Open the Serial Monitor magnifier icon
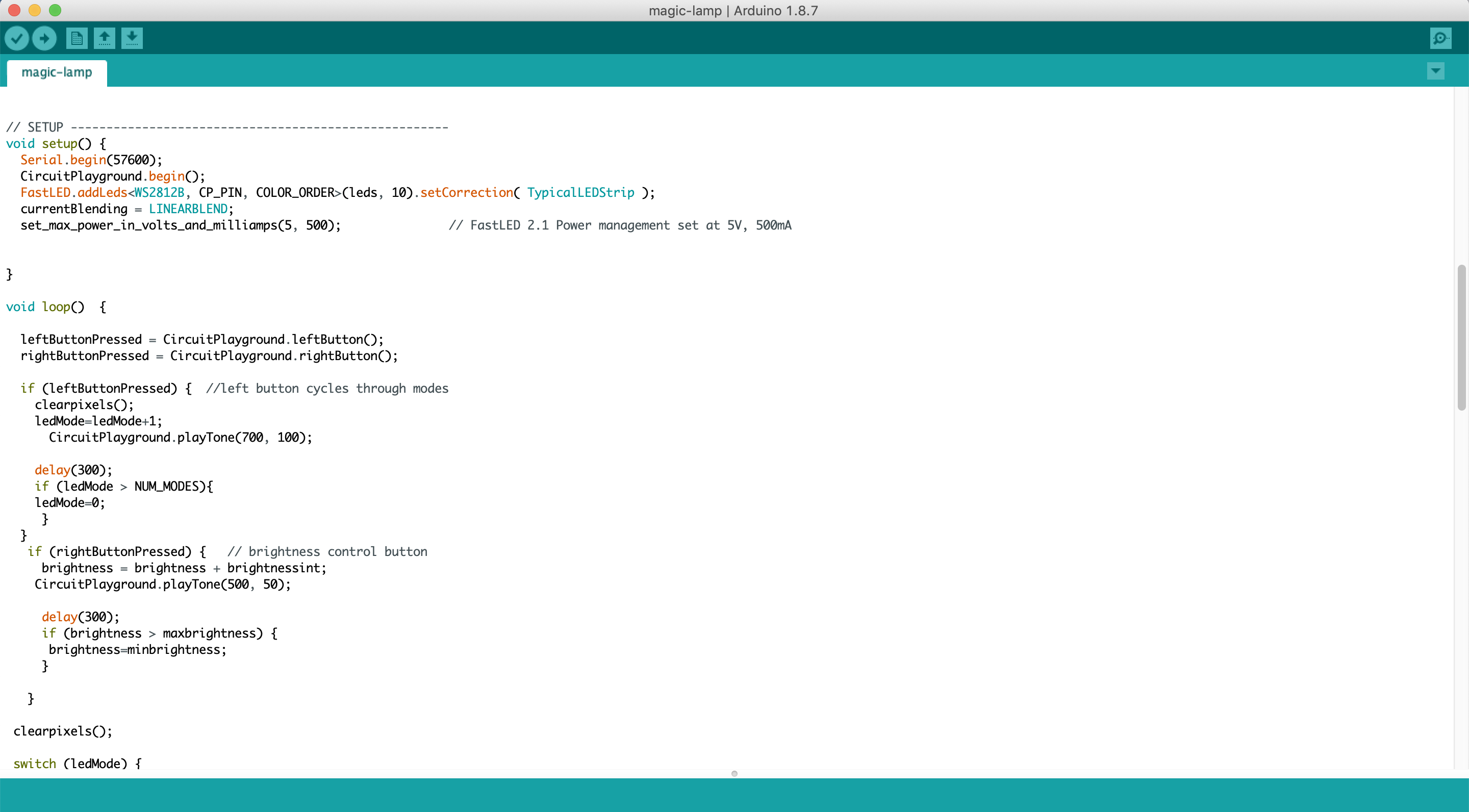The image size is (1469, 812). pyautogui.click(x=1440, y=38)
